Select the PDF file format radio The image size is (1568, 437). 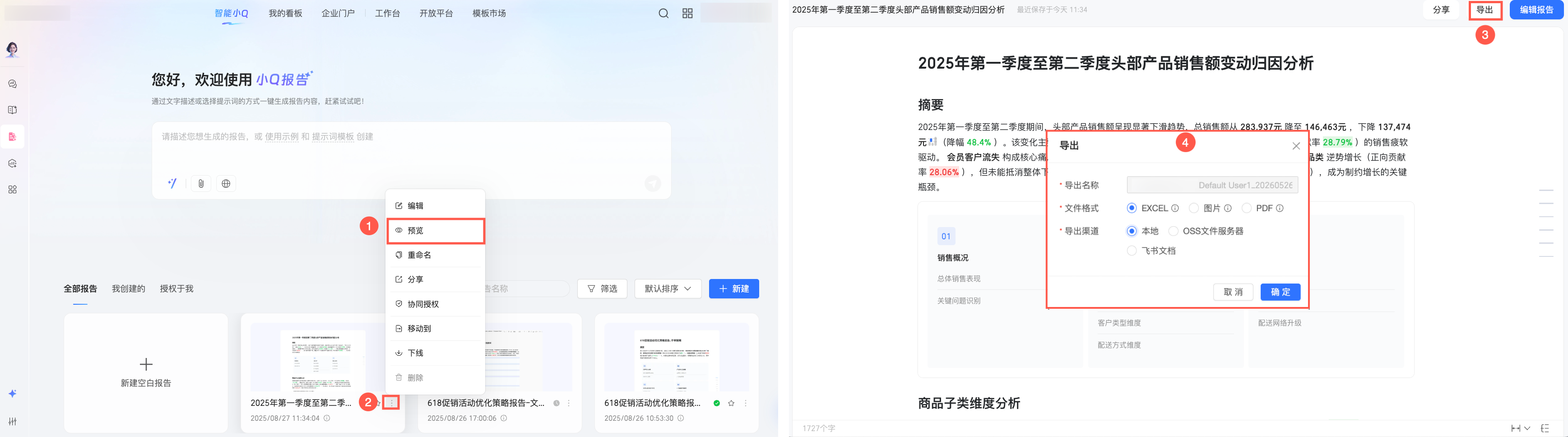(1246, 208)
